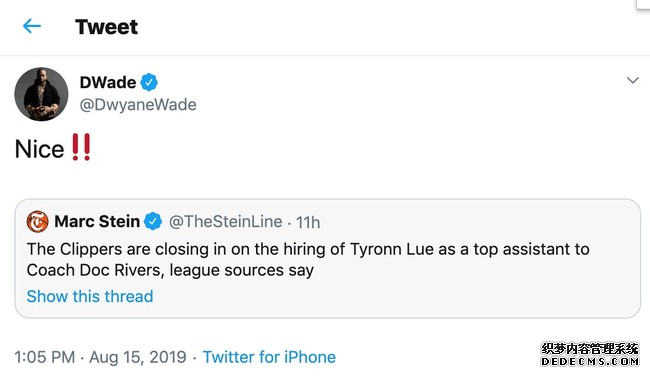Click the red double exclamation emoji
This screenshot has width=650, height=376.
coord(81,147)
